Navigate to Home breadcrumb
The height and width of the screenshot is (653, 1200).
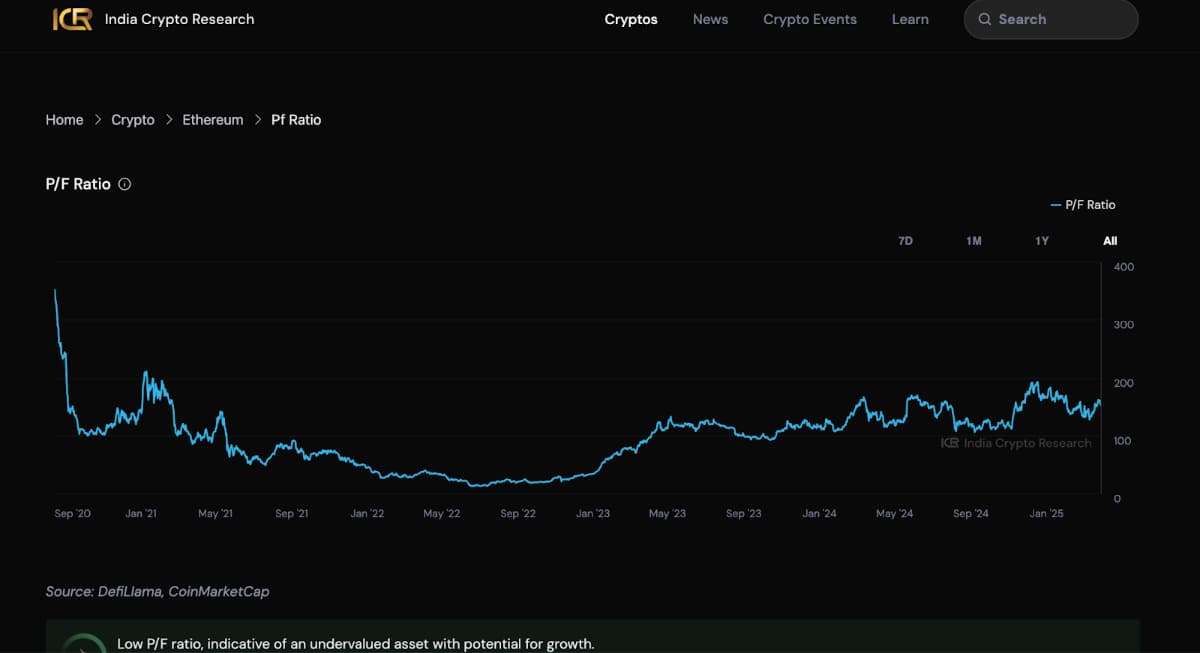pos(64,120)
